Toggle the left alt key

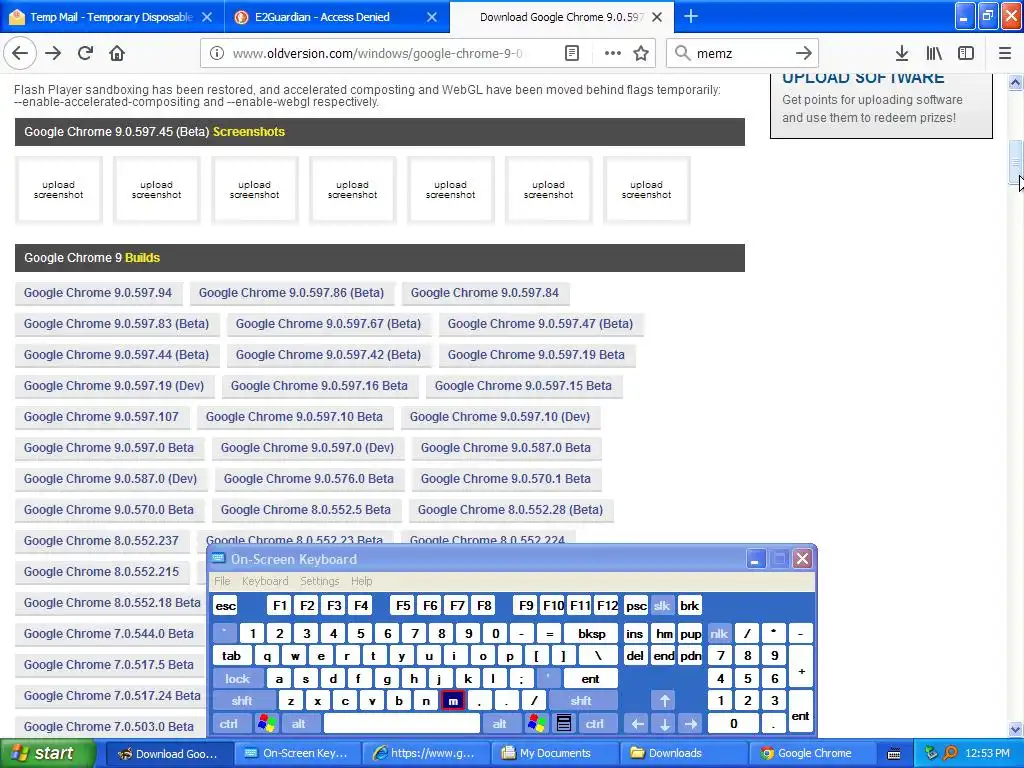pos(298,724)
